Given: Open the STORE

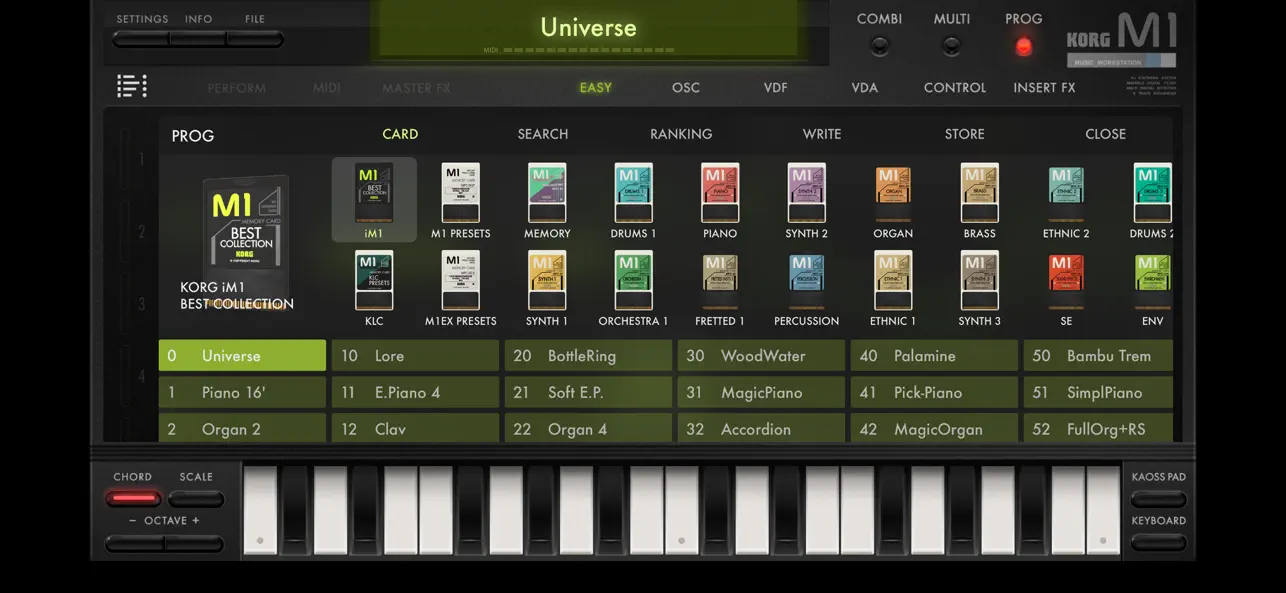Looking at the screenshot, I should pyautogui.click(x=965, y=134).
